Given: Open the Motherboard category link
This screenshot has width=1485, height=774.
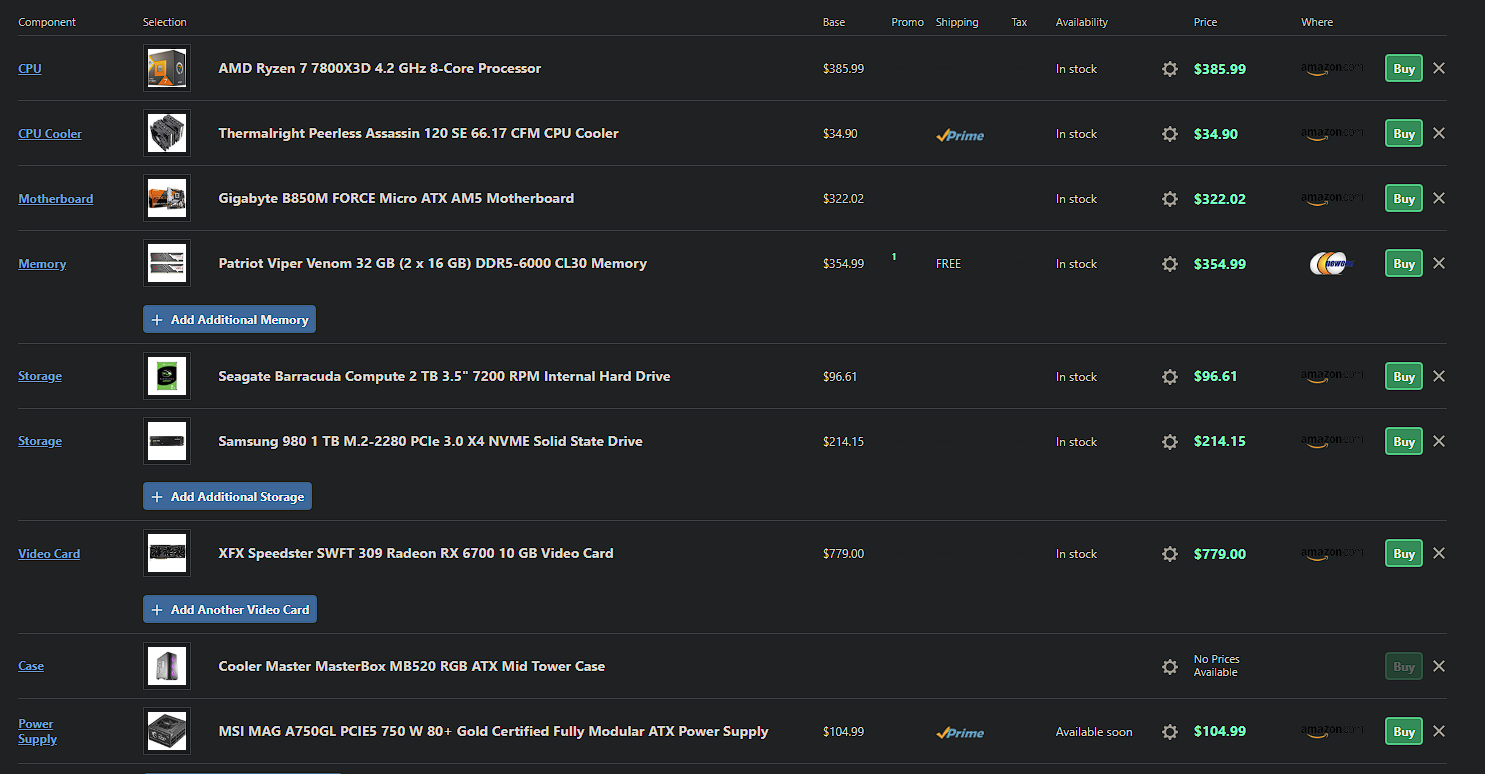Looking at the screenshot, I should point(56,199).
